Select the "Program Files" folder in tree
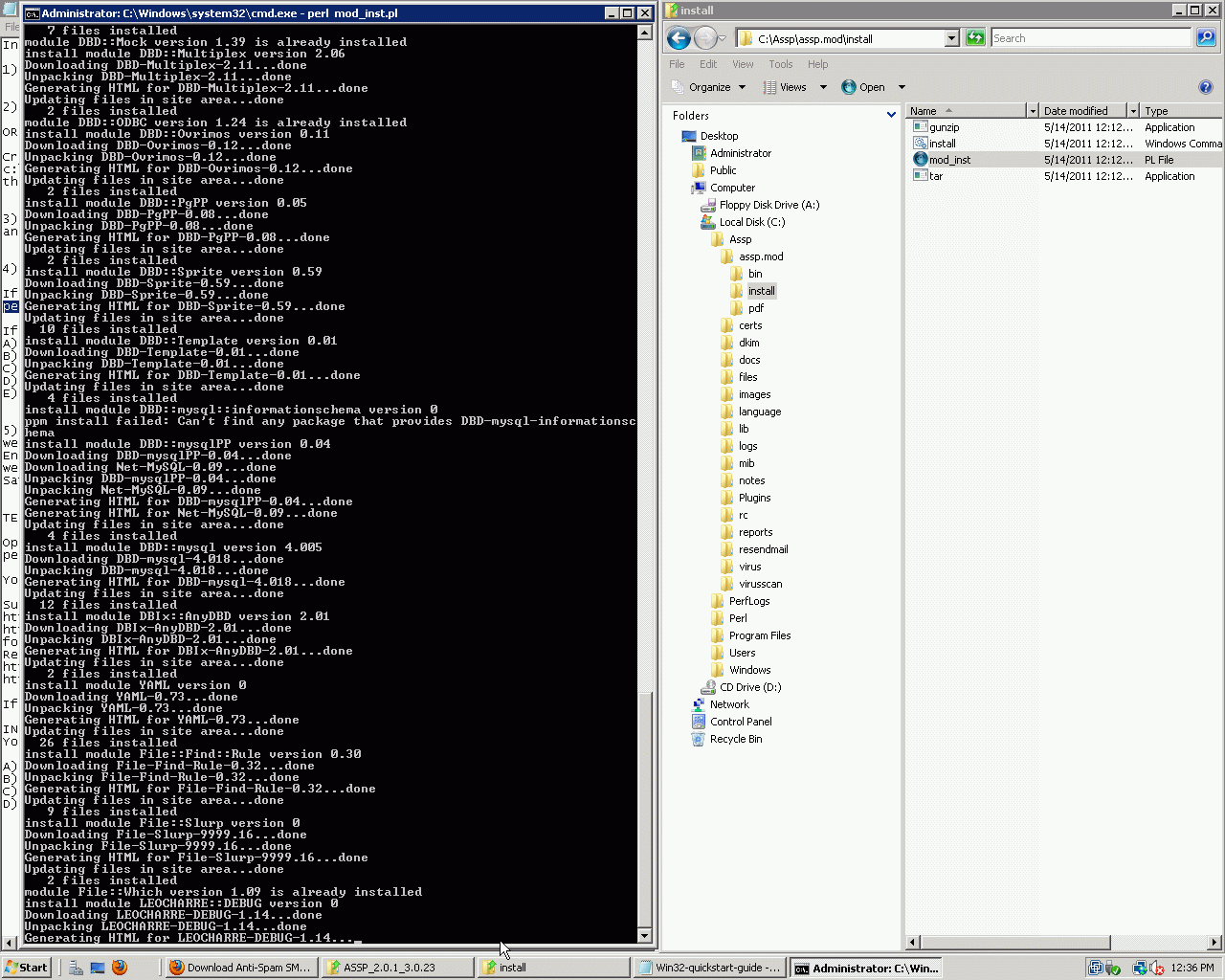Image resolution: width=1225 pixels, height=980 pixels. coord(760,635)
